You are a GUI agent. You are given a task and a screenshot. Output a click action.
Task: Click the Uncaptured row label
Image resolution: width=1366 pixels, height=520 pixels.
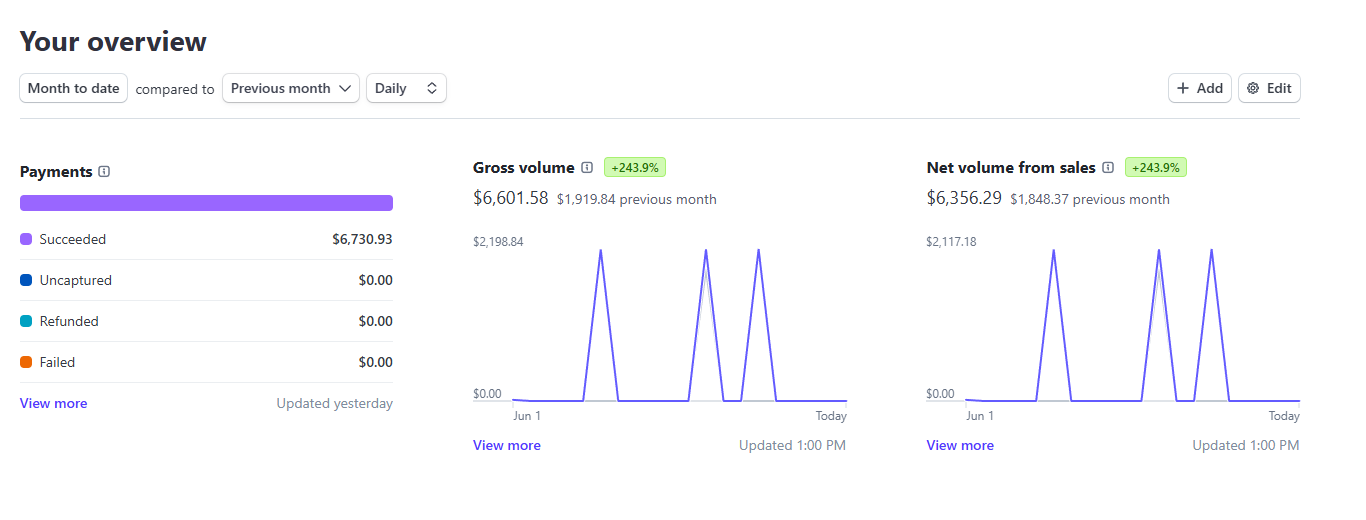pos(76,281)
